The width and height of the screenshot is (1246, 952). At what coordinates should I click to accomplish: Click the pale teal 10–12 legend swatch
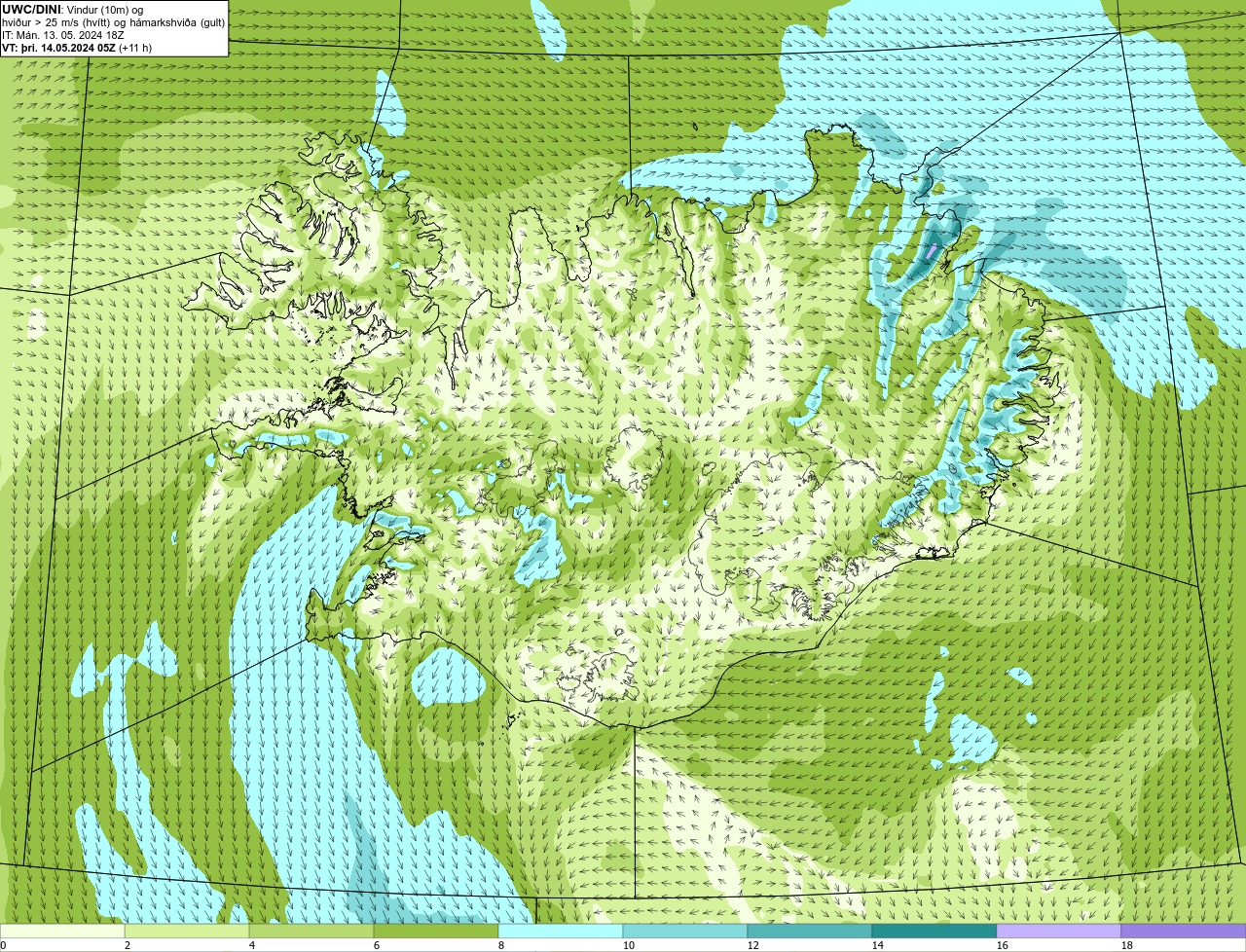click(x=685, y=931)
